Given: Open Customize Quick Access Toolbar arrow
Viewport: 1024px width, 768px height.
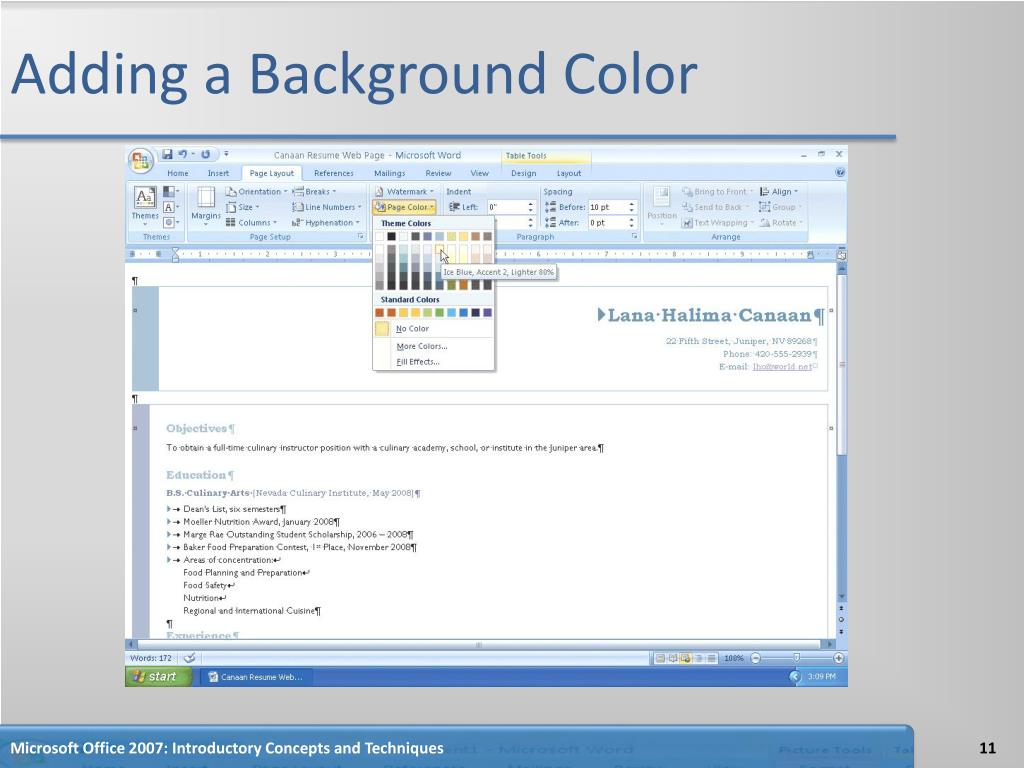Looking at the screenshot, I should [226, 154].
